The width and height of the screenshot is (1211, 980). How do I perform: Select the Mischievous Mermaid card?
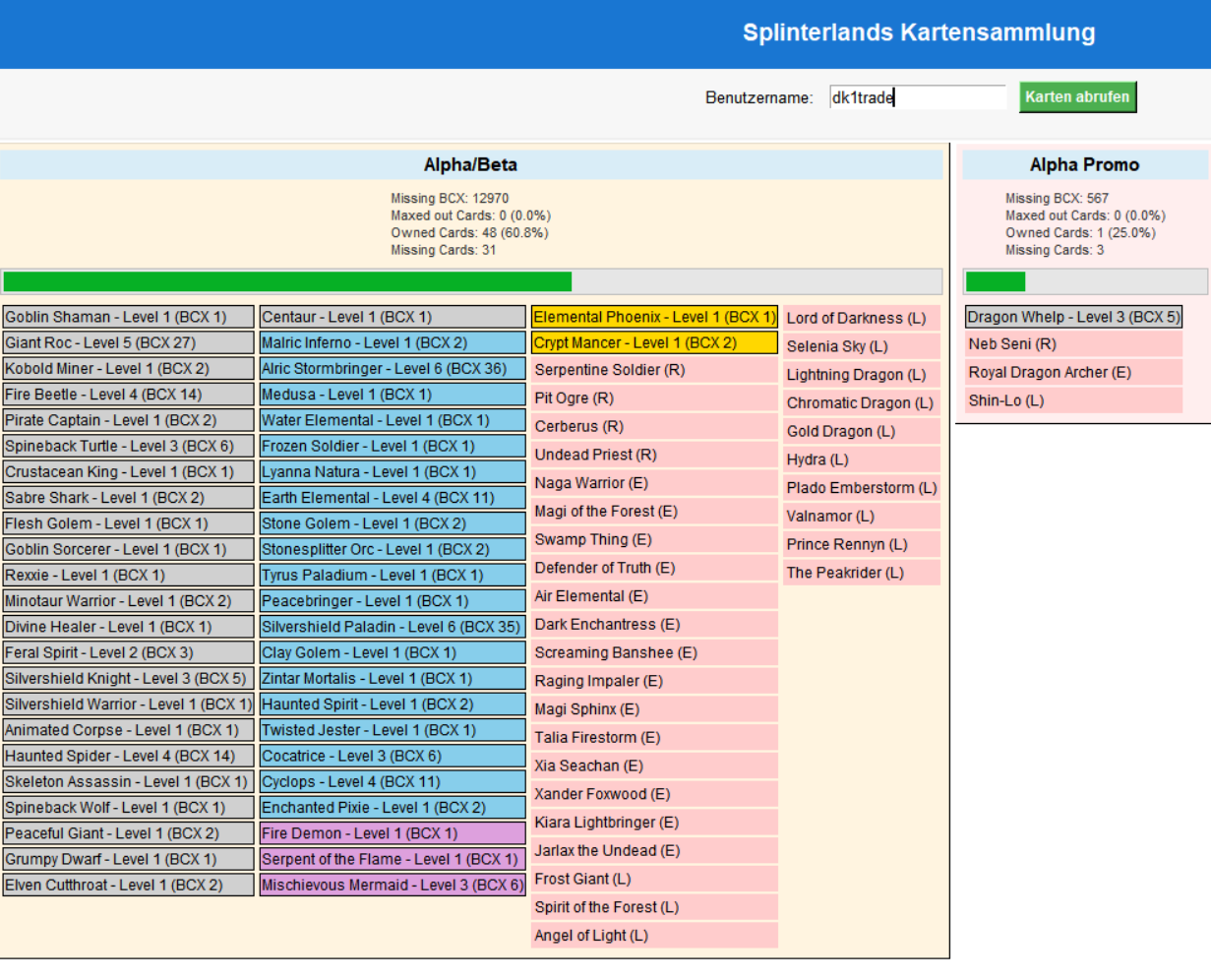pyautogui.click(x=393, y=885)
